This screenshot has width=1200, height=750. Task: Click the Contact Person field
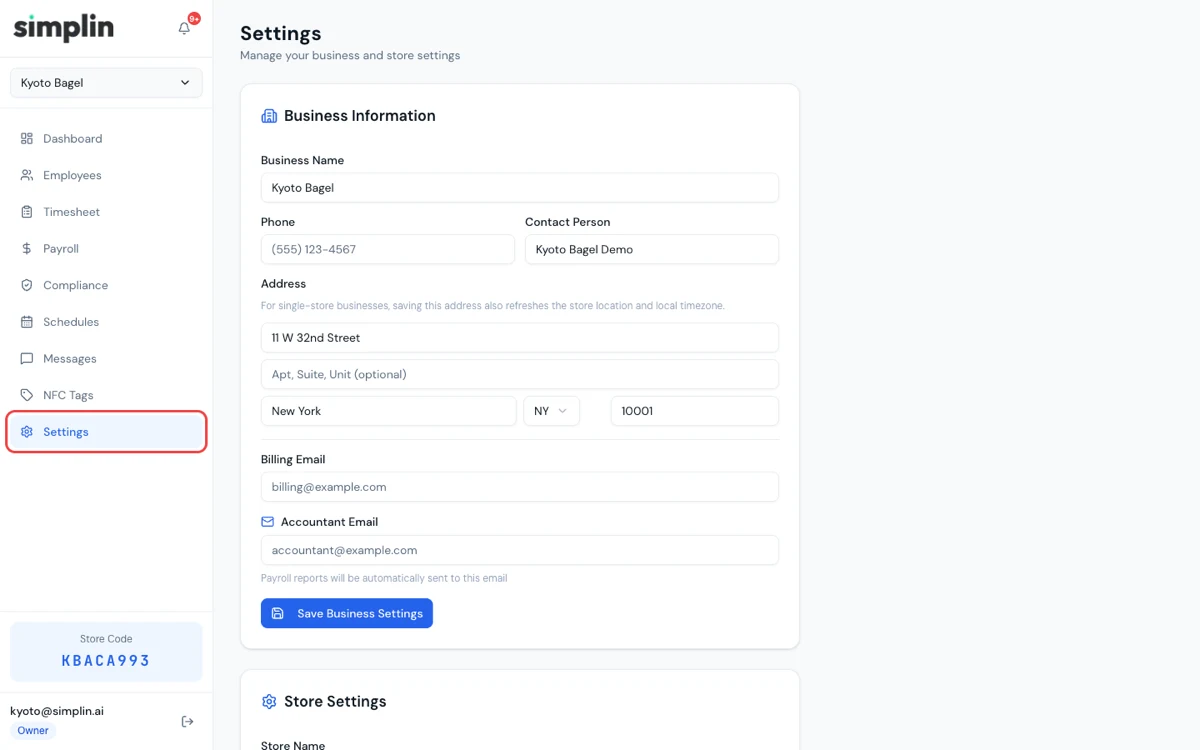pyautogui.click(x=652, y=249)
